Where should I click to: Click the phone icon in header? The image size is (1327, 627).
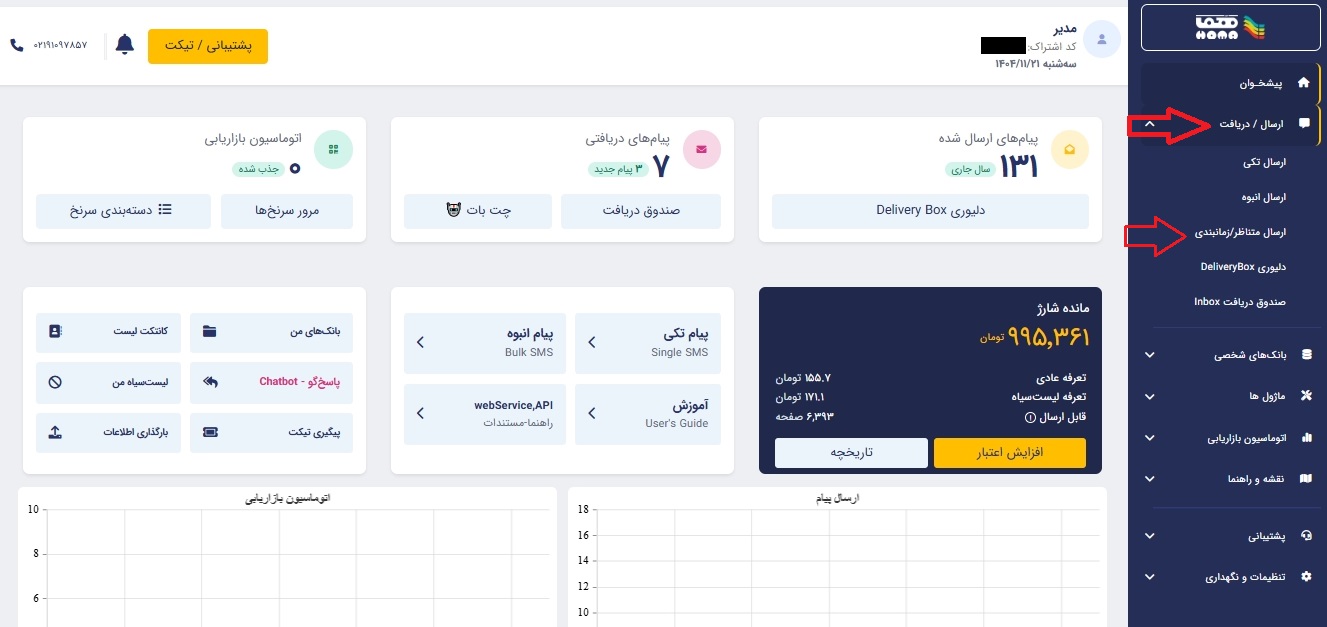click(x=17, y=45)
